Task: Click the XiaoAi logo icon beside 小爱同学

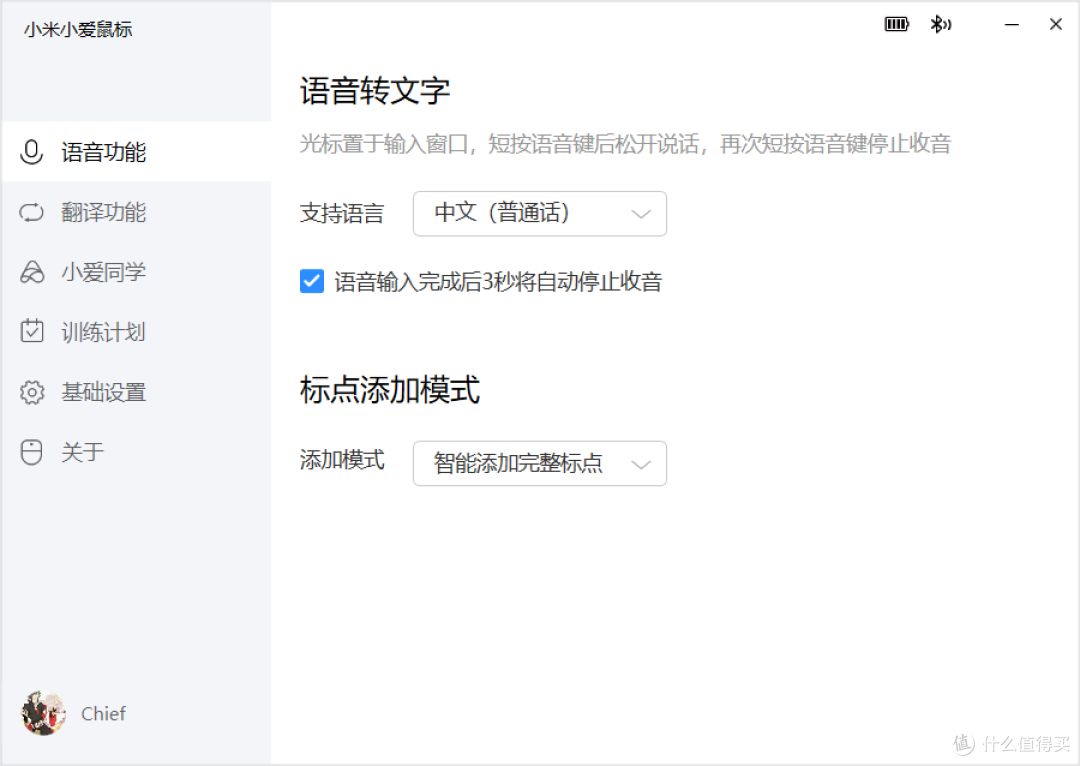Action: coord(32,272)
